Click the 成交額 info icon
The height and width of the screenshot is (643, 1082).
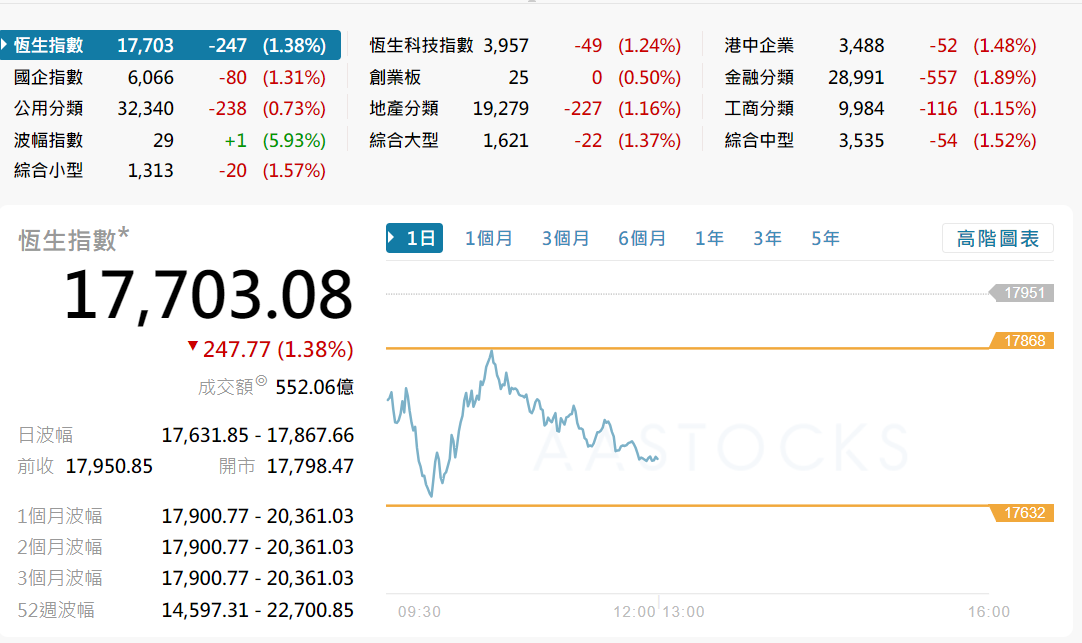coord(261,381)
